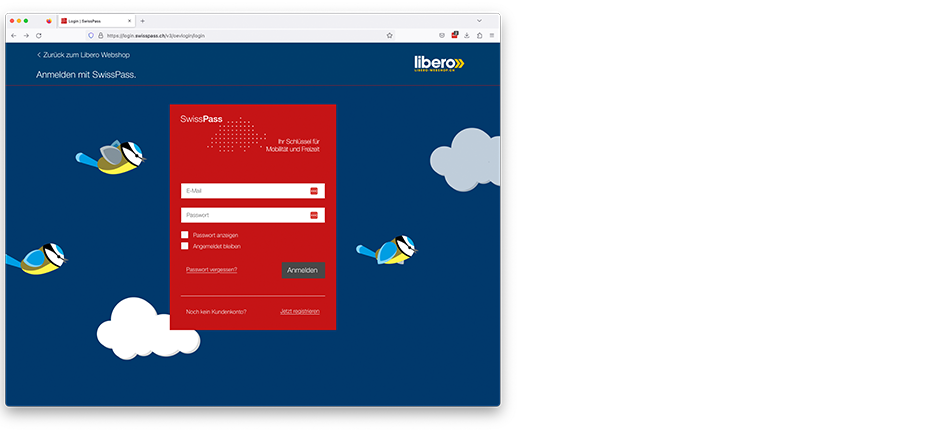The height and width of the screenshot is (432, 939).
Task: Open the Firefox view icon
Action: pyautogui.click(x=49, y=21)
